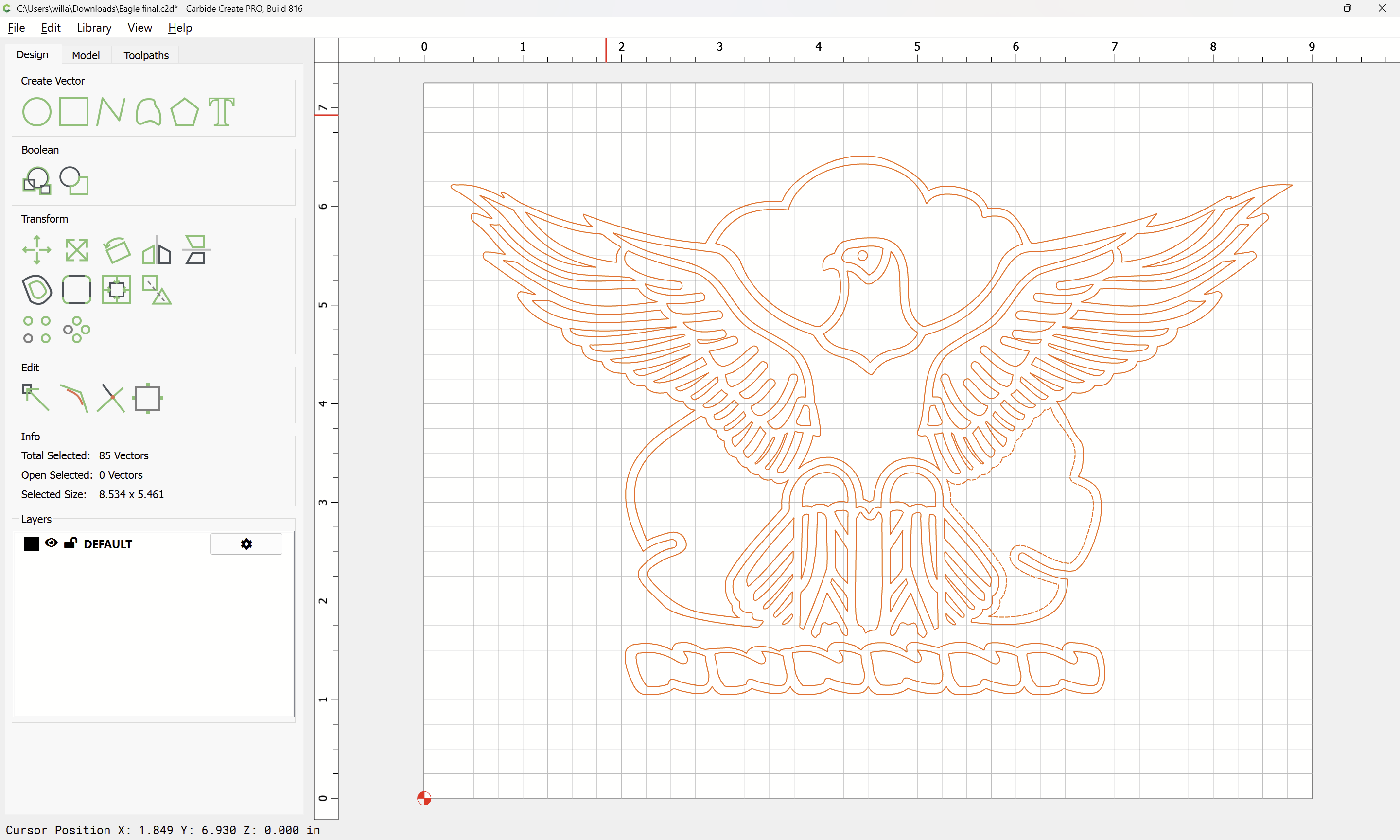The height and width of the screenshot is (840, 1400).
Task: Close the Carbide Create window
Action: (1382, 8)
